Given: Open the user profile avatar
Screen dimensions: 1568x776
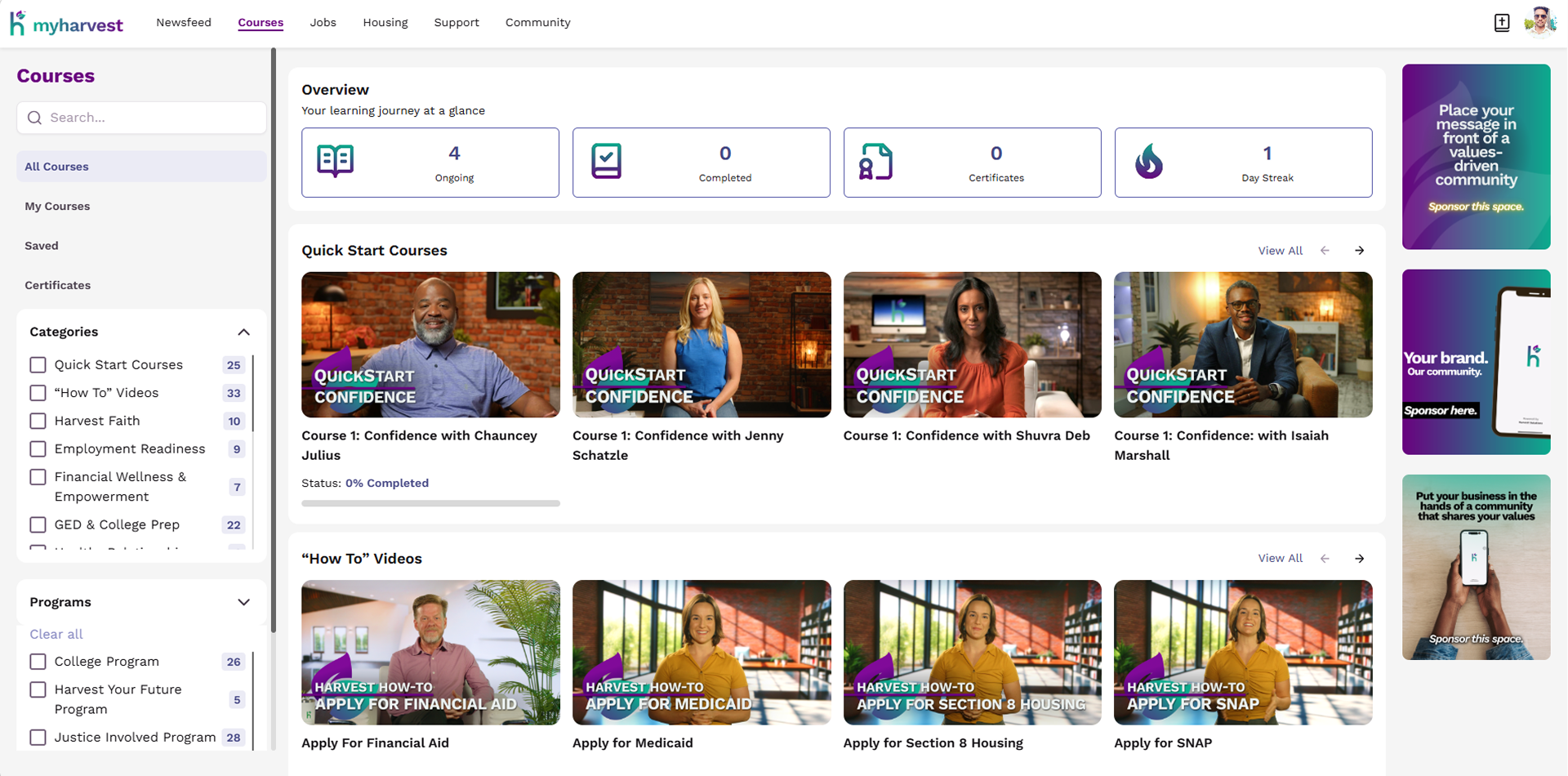Looking at the screenshot, I should [x=1539, y=21].
